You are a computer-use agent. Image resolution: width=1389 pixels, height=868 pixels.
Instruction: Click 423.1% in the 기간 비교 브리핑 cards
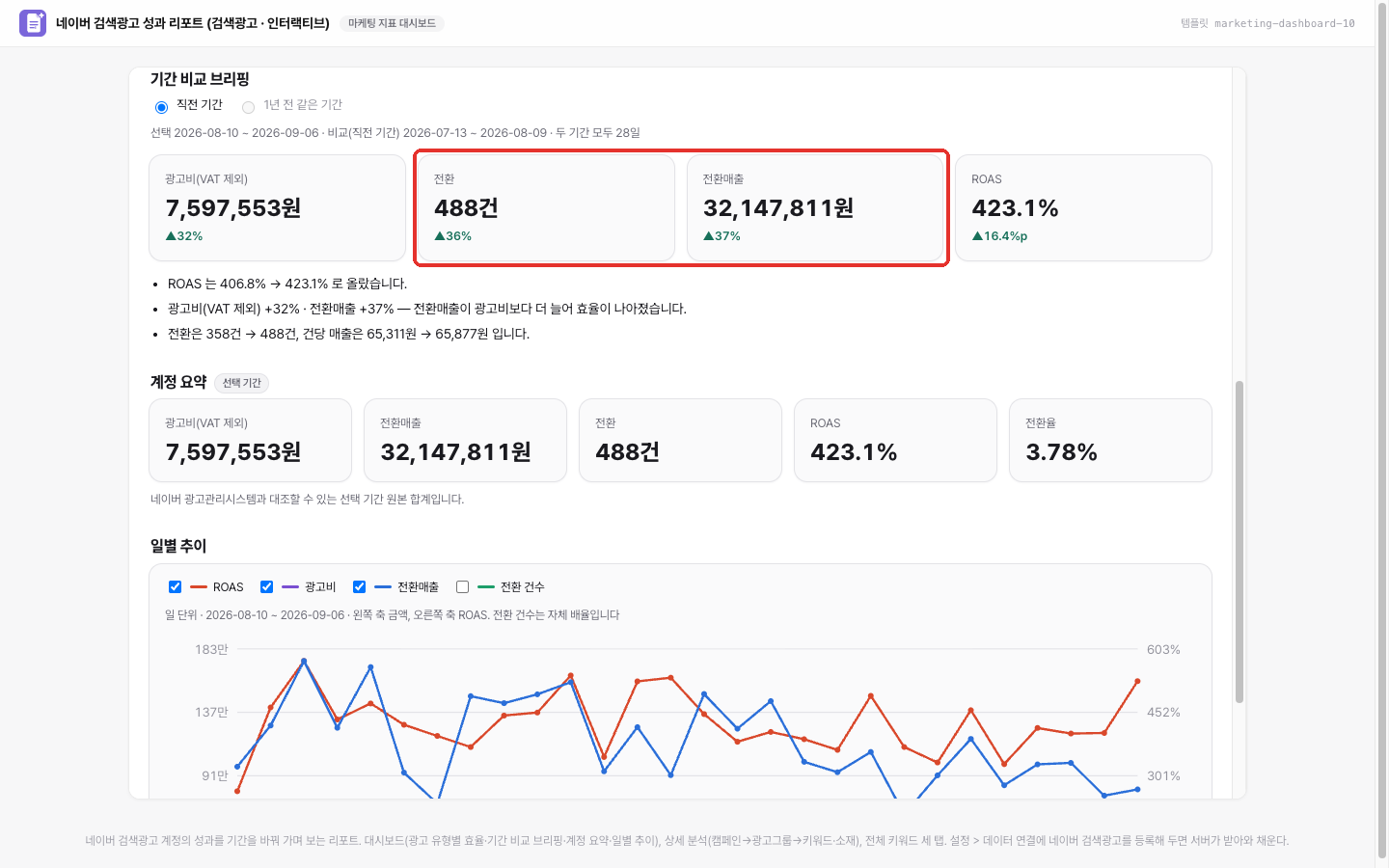click(x=1015, y=208)
